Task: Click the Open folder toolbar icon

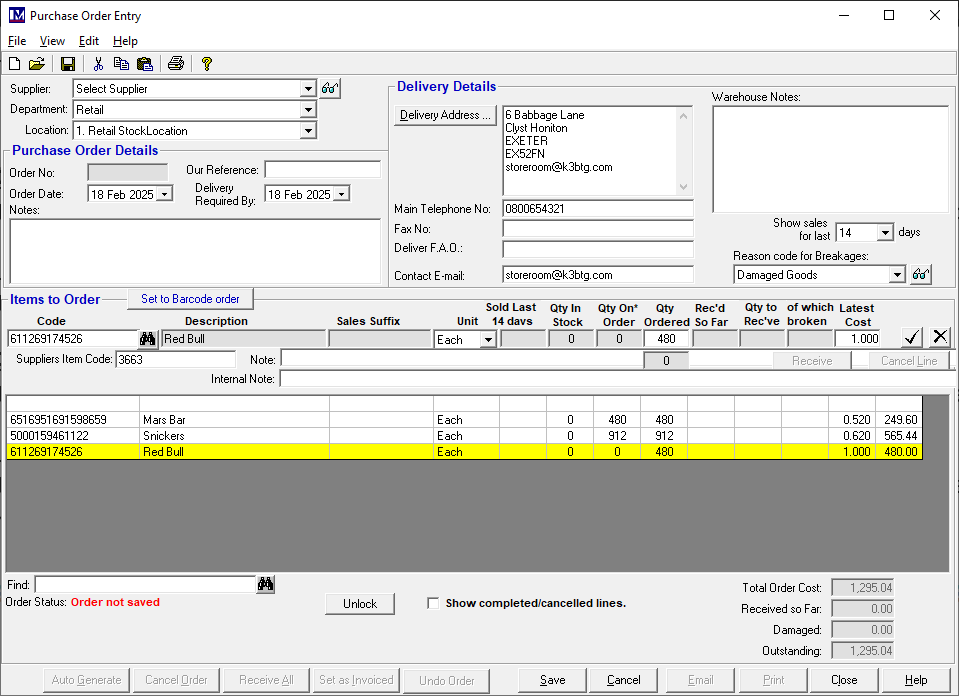Action: tap(37, 64)
